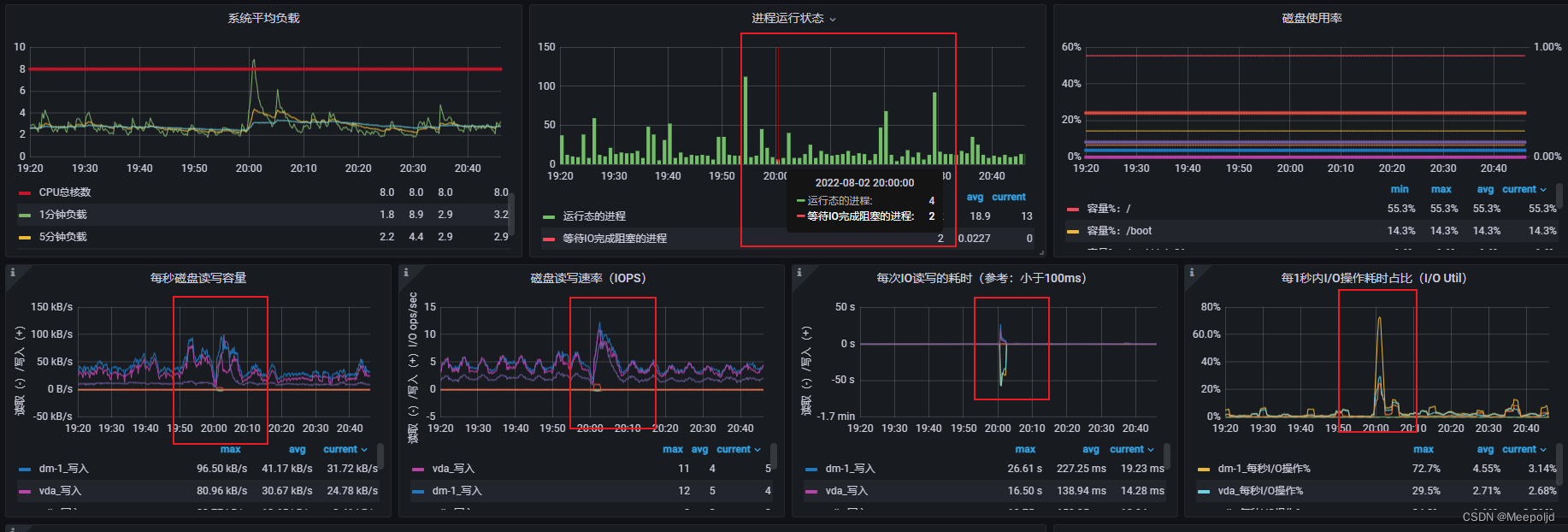Click resize handle of 进程运行状态 panel corner
Viewport: 1568px width, 532px height.
coord(1041,252)
